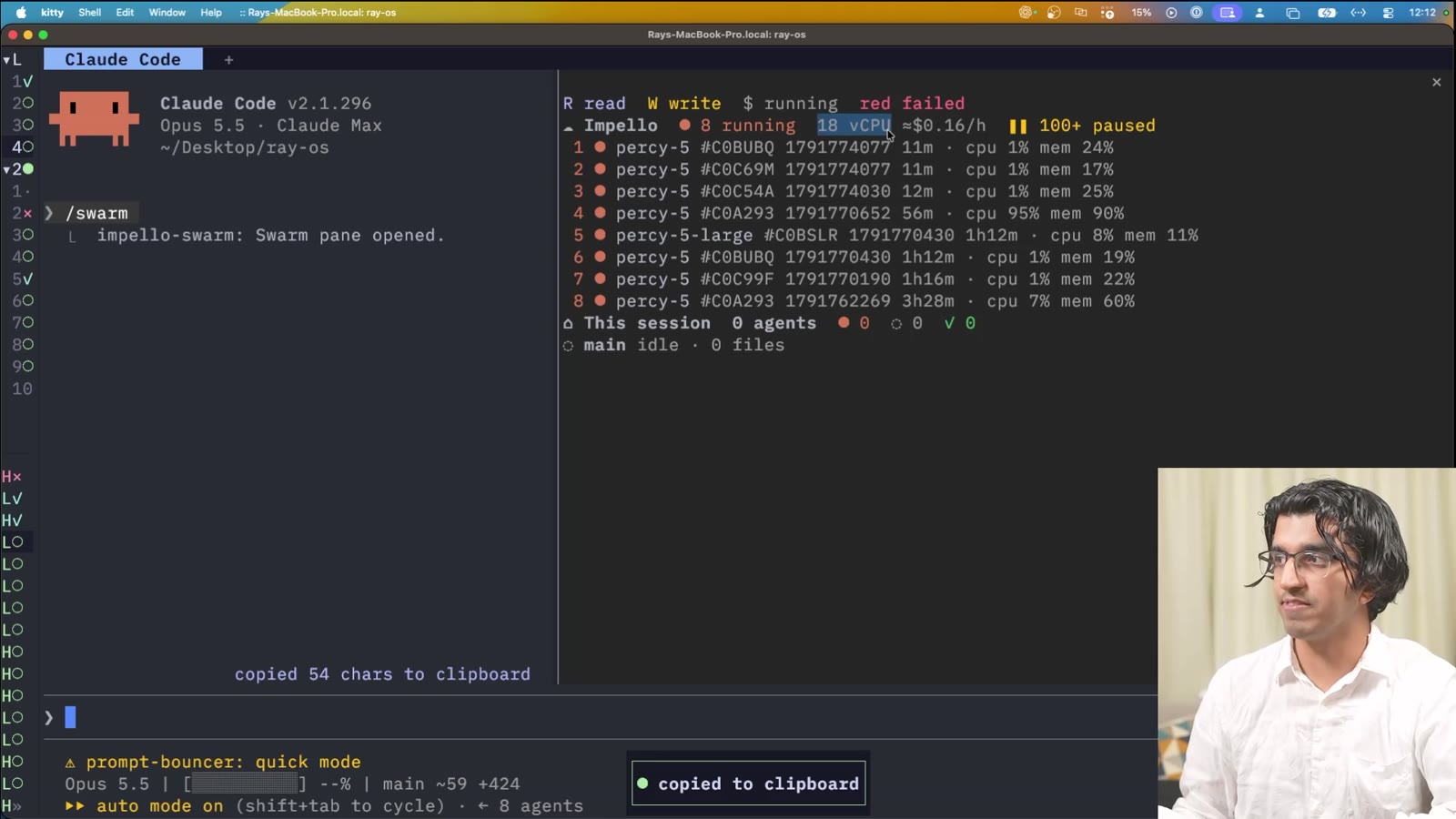Open the Help menu
This screenshot has width=1456, height=819.
pyautogui.click(x=211, y=13)
